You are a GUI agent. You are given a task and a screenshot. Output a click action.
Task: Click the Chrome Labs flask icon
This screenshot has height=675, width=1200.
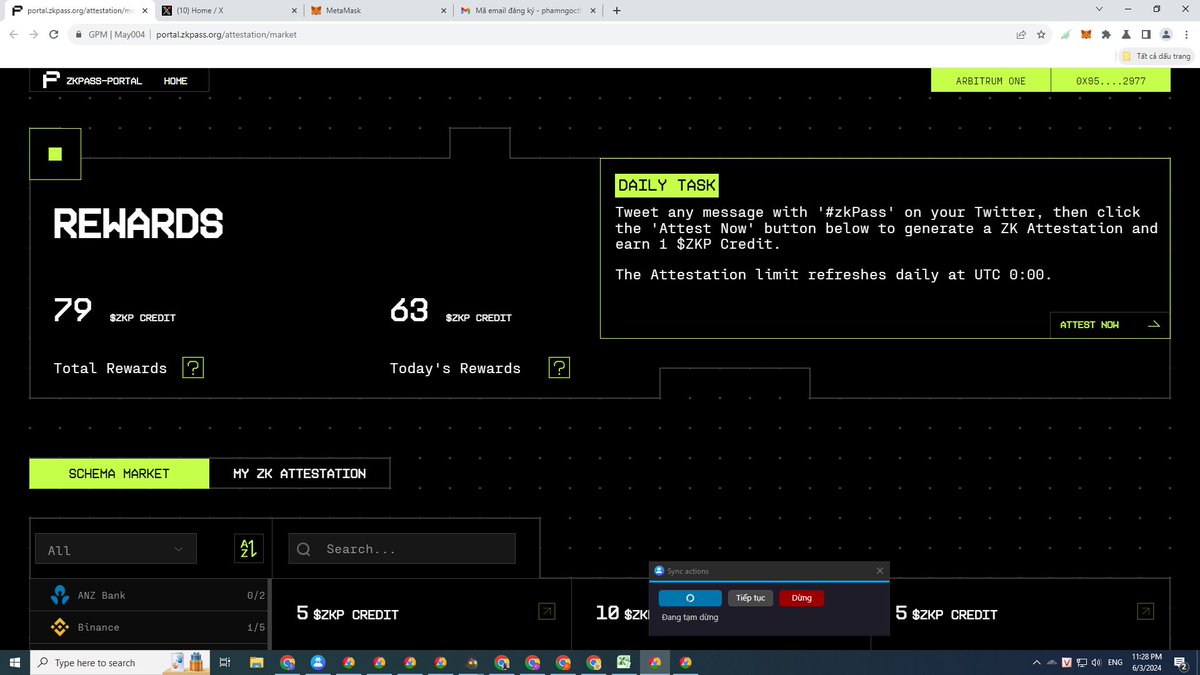pyautogui.click(x=1126, y=34)
